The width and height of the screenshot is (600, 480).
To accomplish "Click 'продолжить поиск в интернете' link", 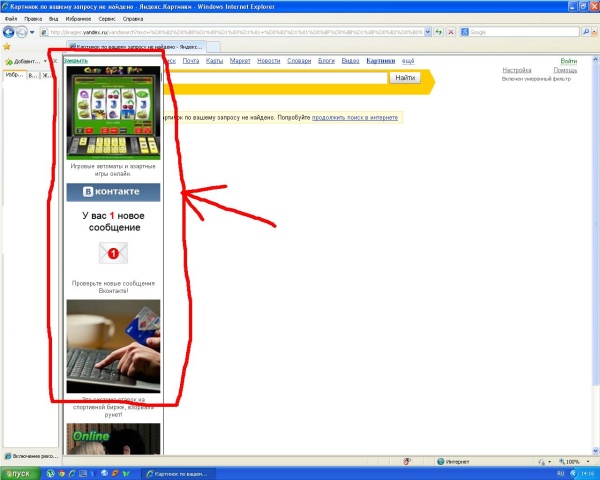I will 355,118.
